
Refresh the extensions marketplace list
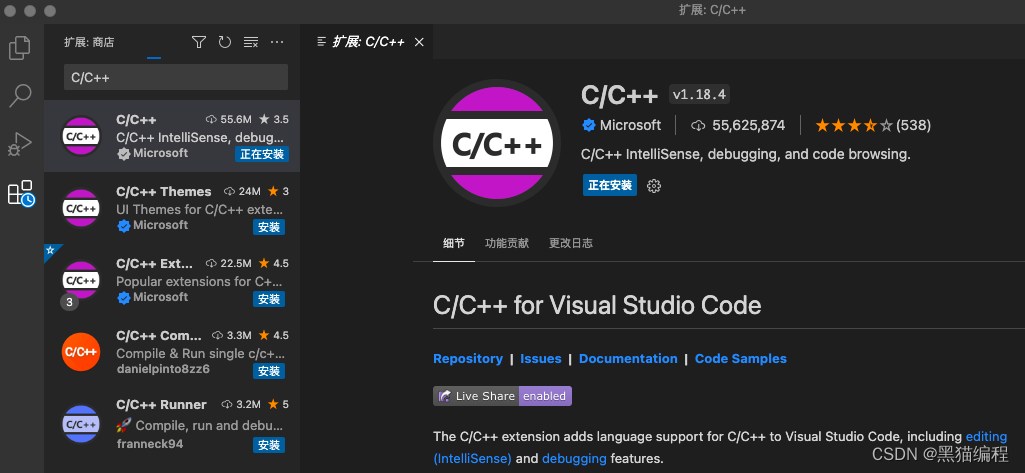[225, 42]
